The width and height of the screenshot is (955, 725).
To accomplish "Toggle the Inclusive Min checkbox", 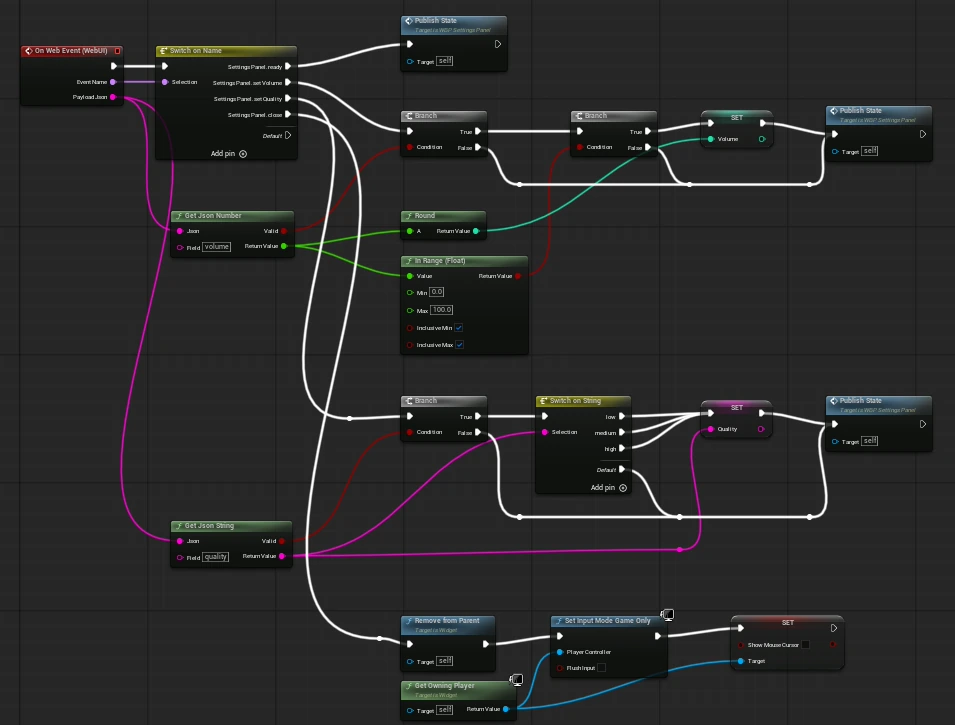I will [x=459, y=328].
